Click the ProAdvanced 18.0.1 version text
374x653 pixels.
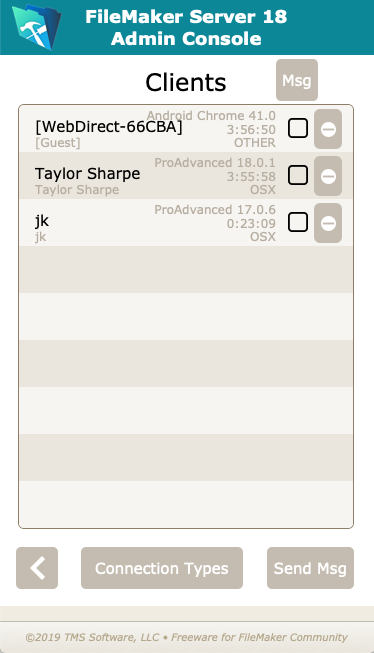215,162
